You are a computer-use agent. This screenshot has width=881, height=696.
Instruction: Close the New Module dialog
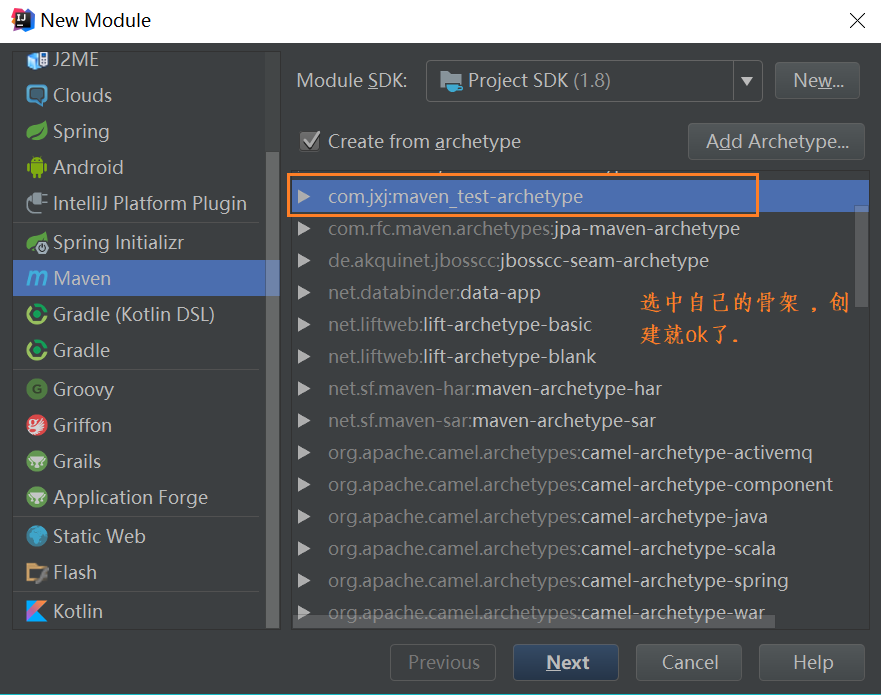point(857,21)
